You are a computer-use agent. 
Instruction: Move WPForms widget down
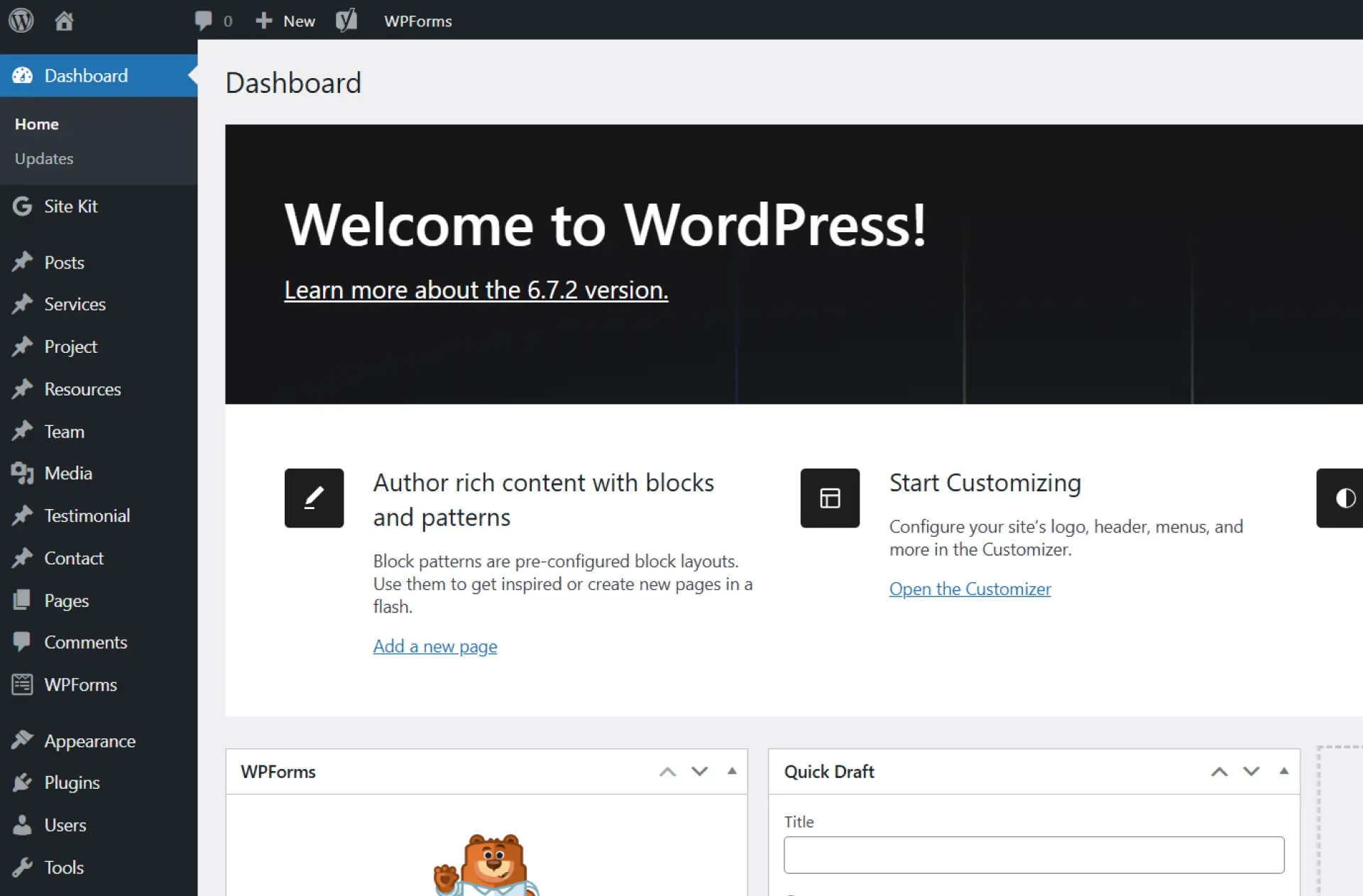[x=700, y=772]
